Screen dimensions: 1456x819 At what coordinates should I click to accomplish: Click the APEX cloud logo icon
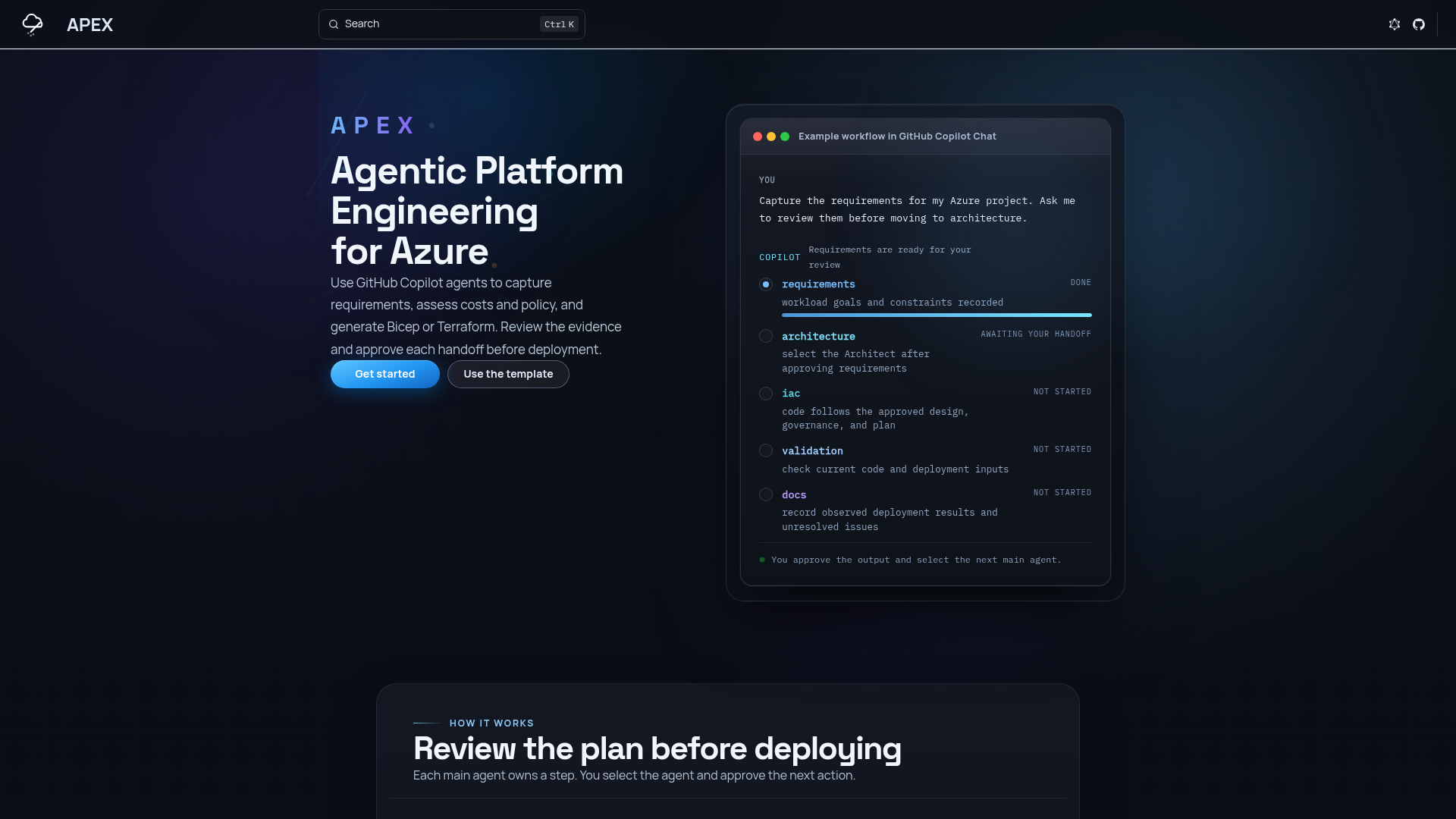point(33,24)
